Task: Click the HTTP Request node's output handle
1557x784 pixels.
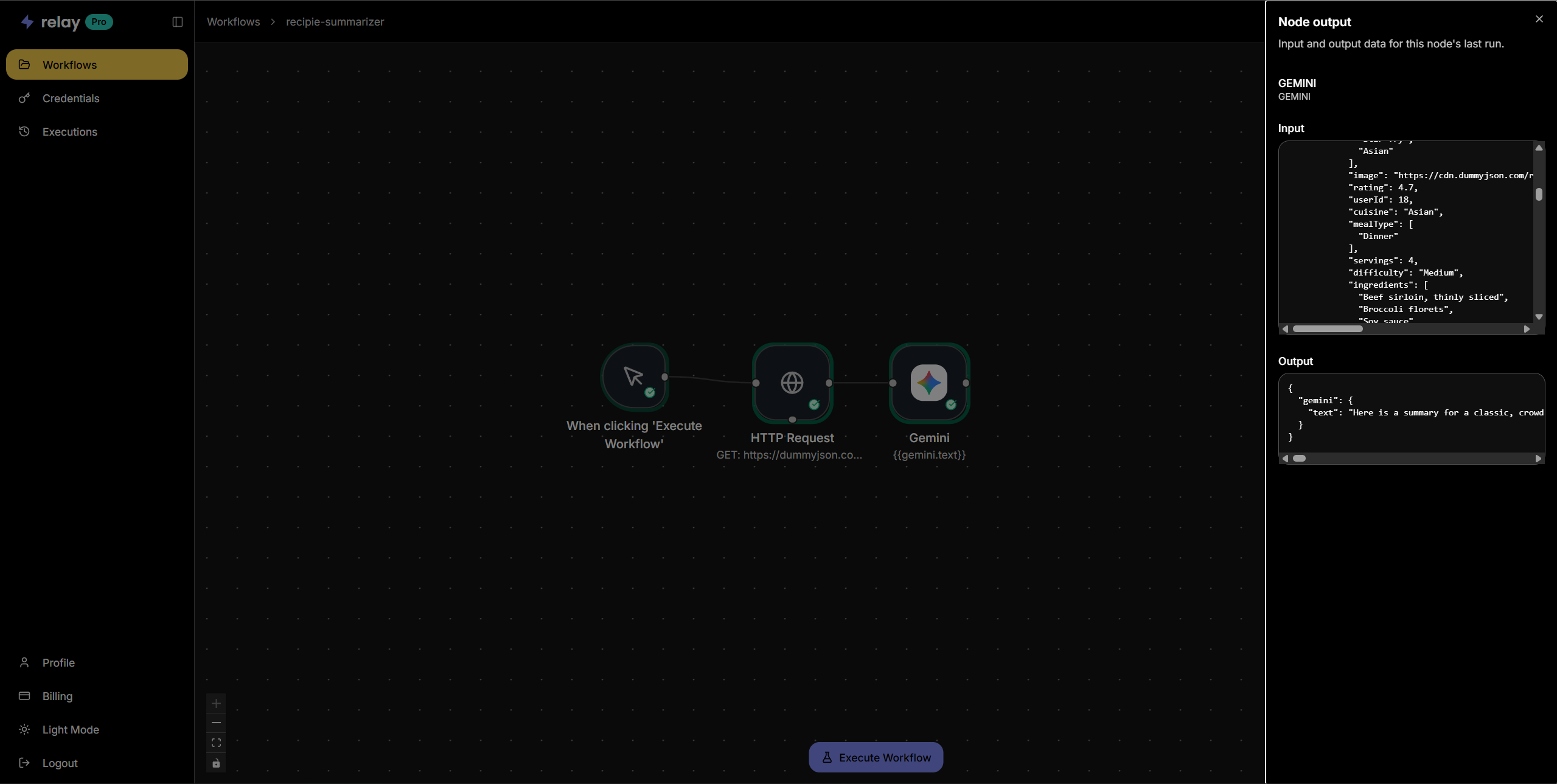Action: coord(829,383)
